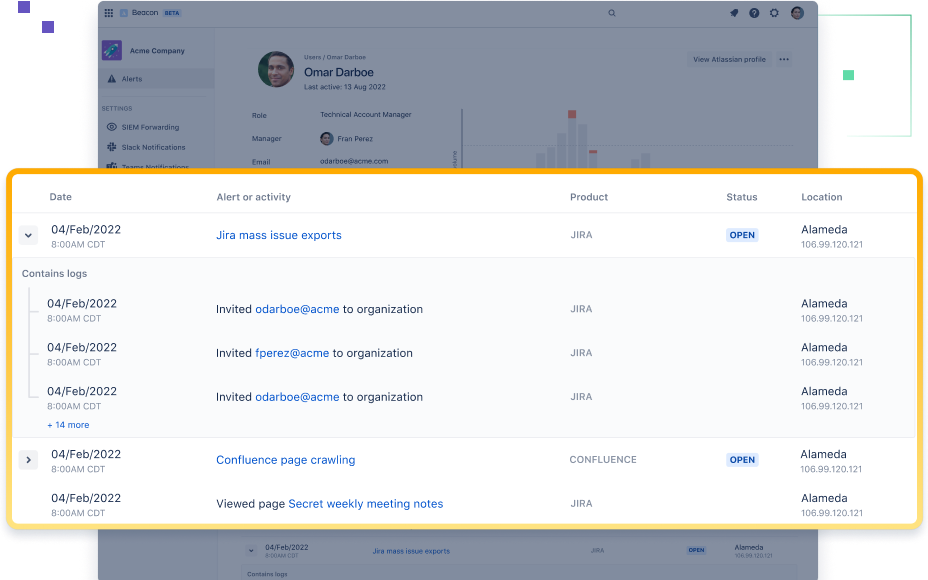This screenshot has width=928, height=580.
Task: Click the Acme Company rocket icon
Action: coord(112,50)
